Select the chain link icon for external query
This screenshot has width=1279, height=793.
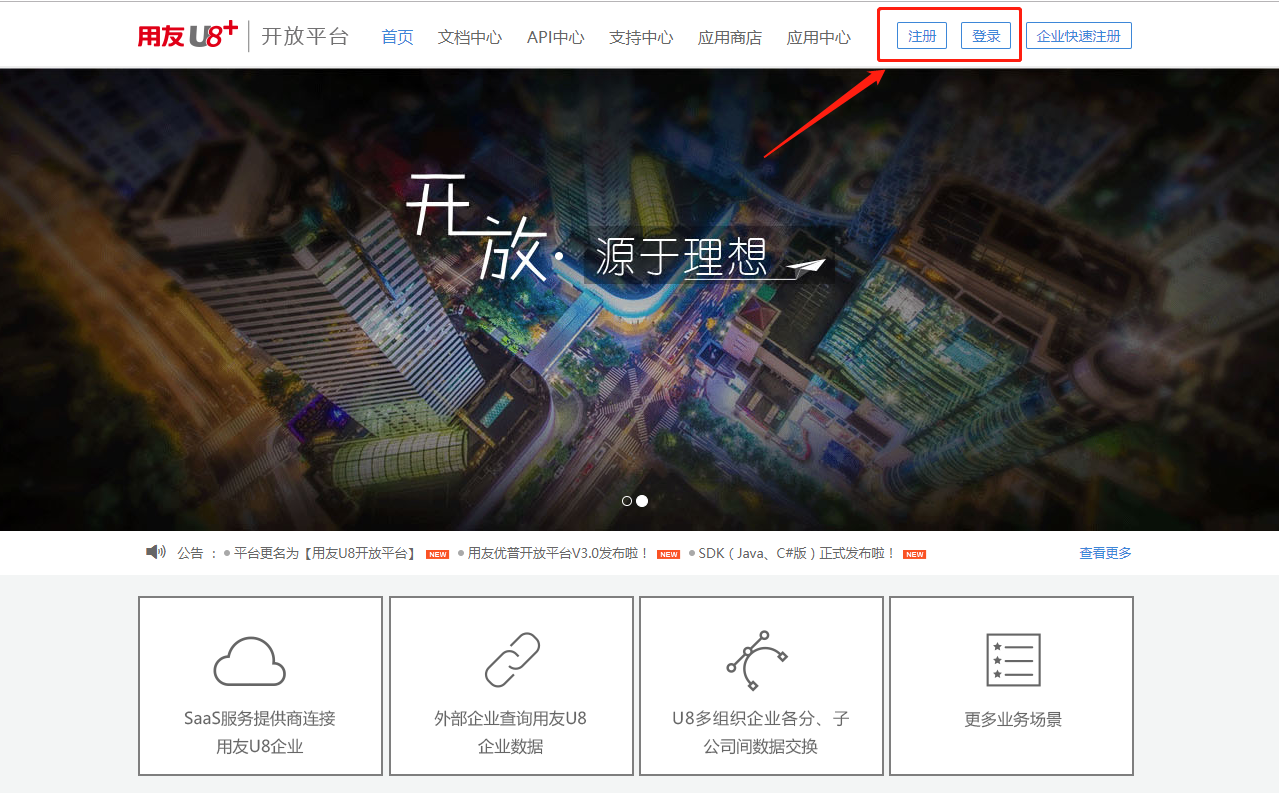point(510,660)
